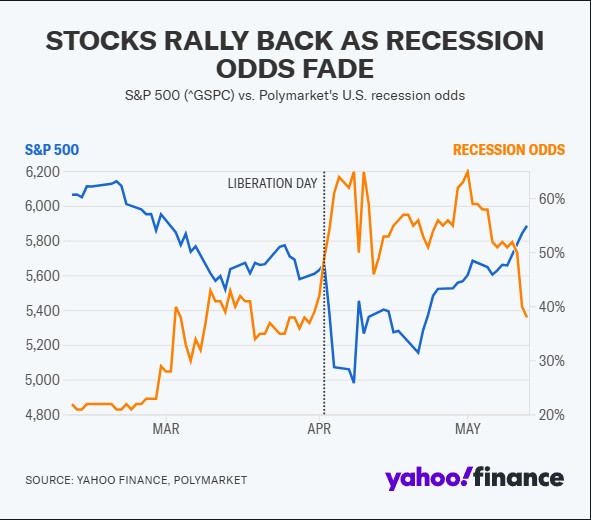Click the Yahoo Finance logo
Screen dimensions: 591x520
[x=474, y=478]
